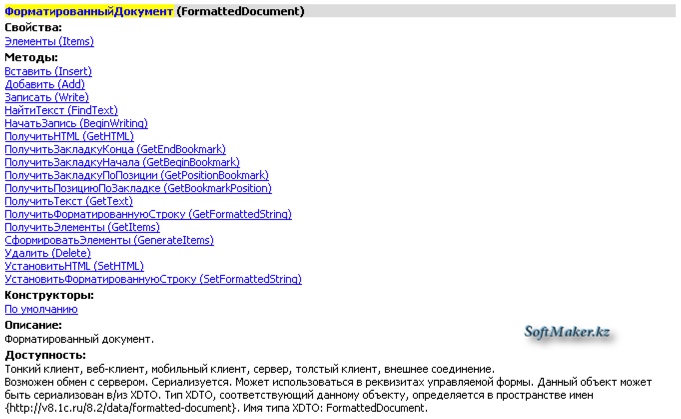Click the Доступность: section heading
Image resolution: width=681 pixels, height=419 pixels.
point(45,355)
